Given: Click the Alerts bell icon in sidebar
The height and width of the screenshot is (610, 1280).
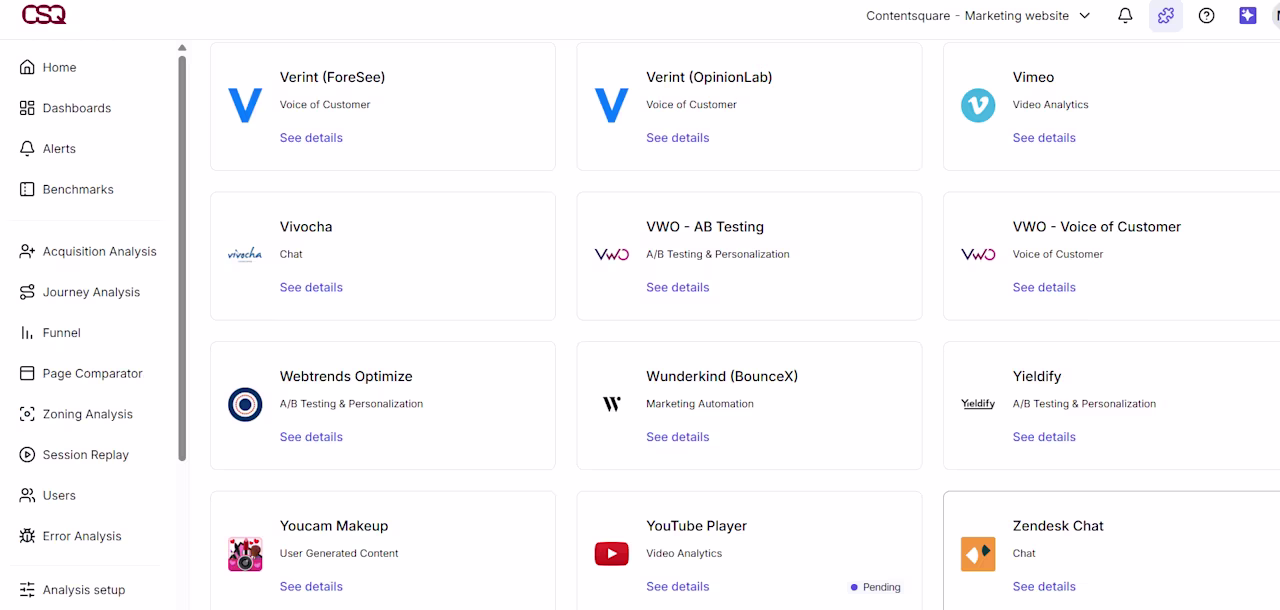Looking at the screenshot, I should (x=27, y=148).
